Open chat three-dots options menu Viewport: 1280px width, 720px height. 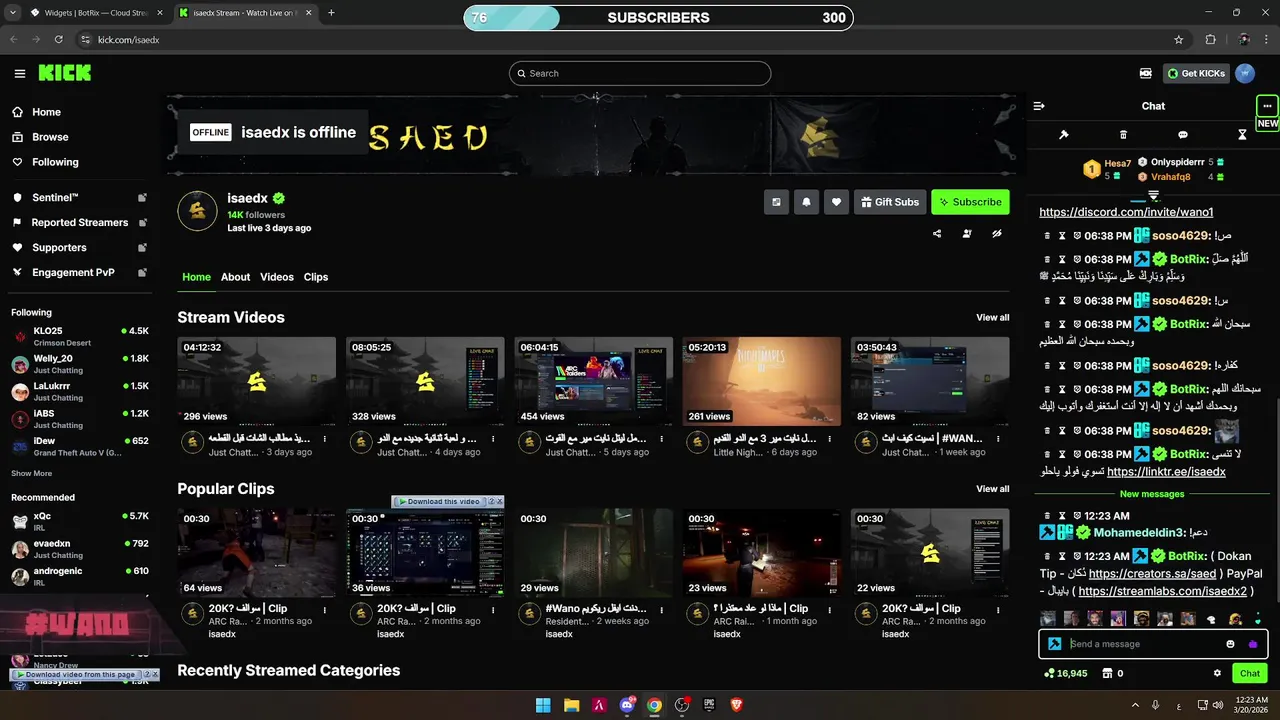[x=1267, y=106]
